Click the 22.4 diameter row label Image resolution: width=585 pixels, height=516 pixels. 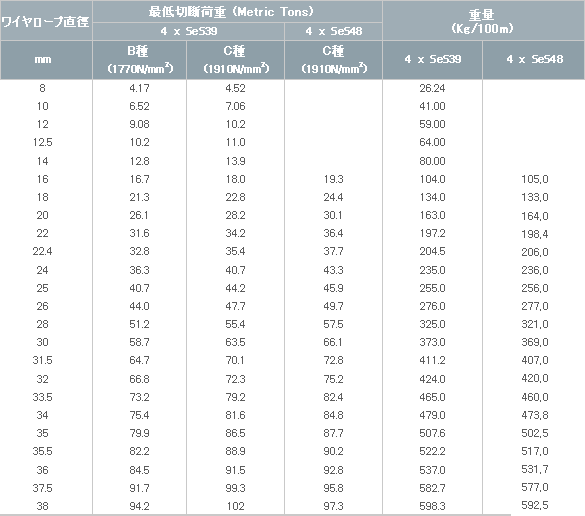[43, 251]
